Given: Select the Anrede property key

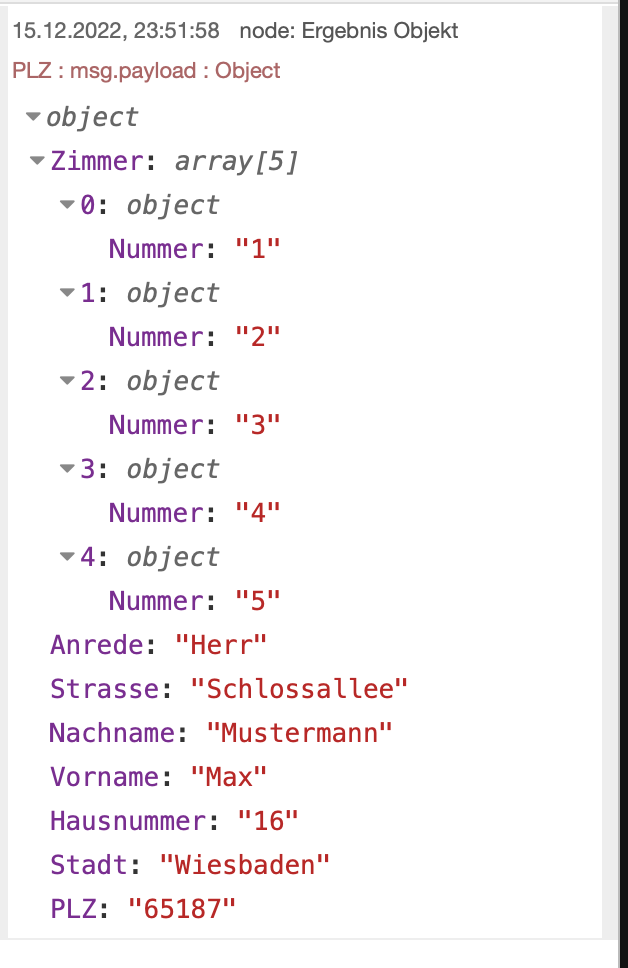Looking at the screenshot, I should click(97, 645).
